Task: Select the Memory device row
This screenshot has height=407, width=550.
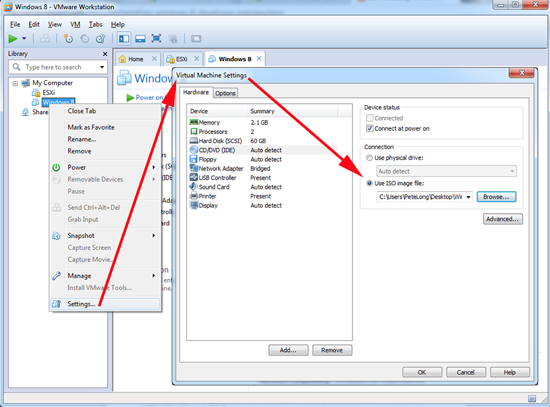Action: [263, 122]
